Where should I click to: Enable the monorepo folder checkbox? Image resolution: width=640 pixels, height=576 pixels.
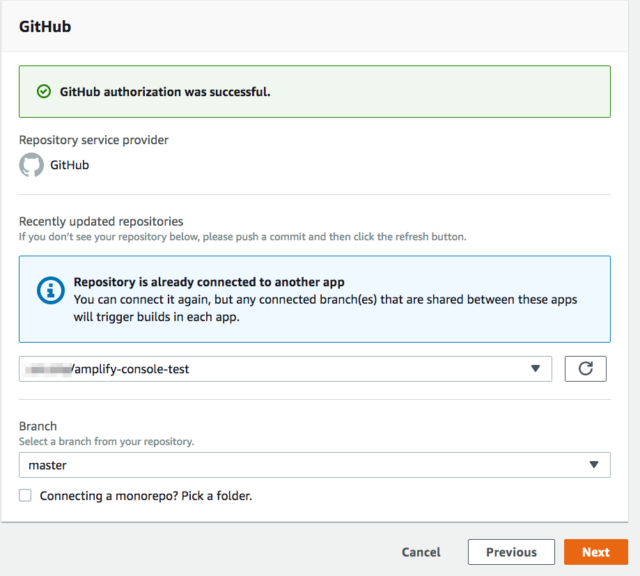pyautogui.click(x=25, y=495)
